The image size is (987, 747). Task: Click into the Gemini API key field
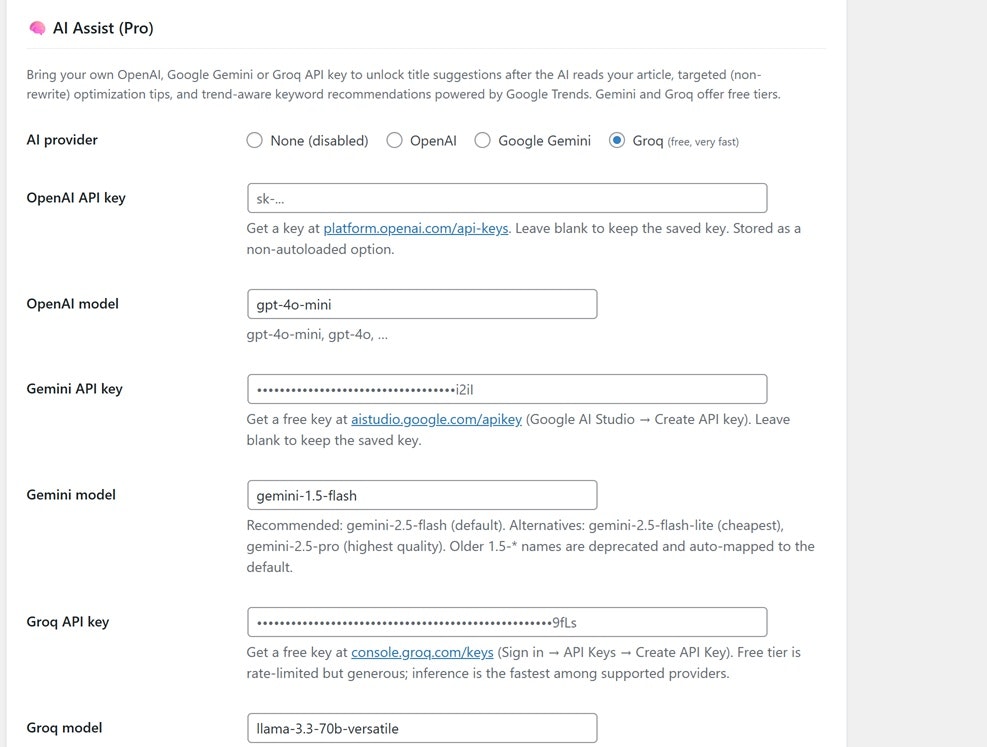point(507,389)
